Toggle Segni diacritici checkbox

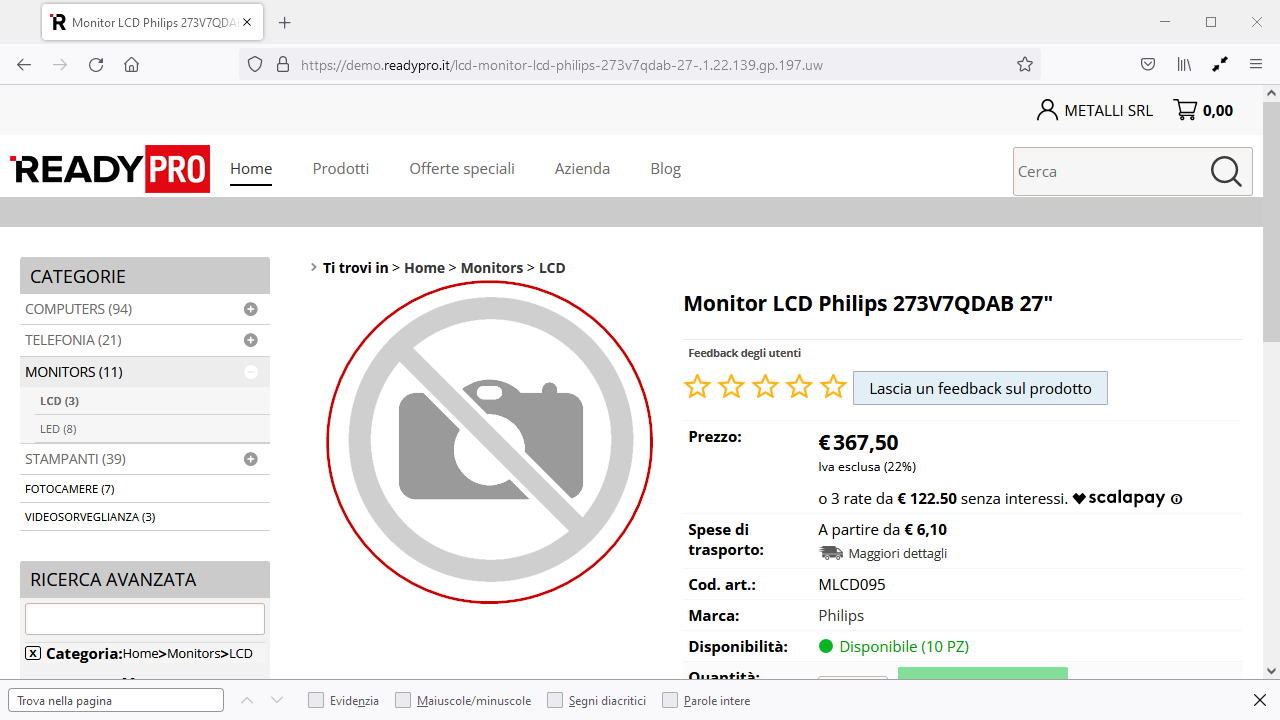coord(555,700)
